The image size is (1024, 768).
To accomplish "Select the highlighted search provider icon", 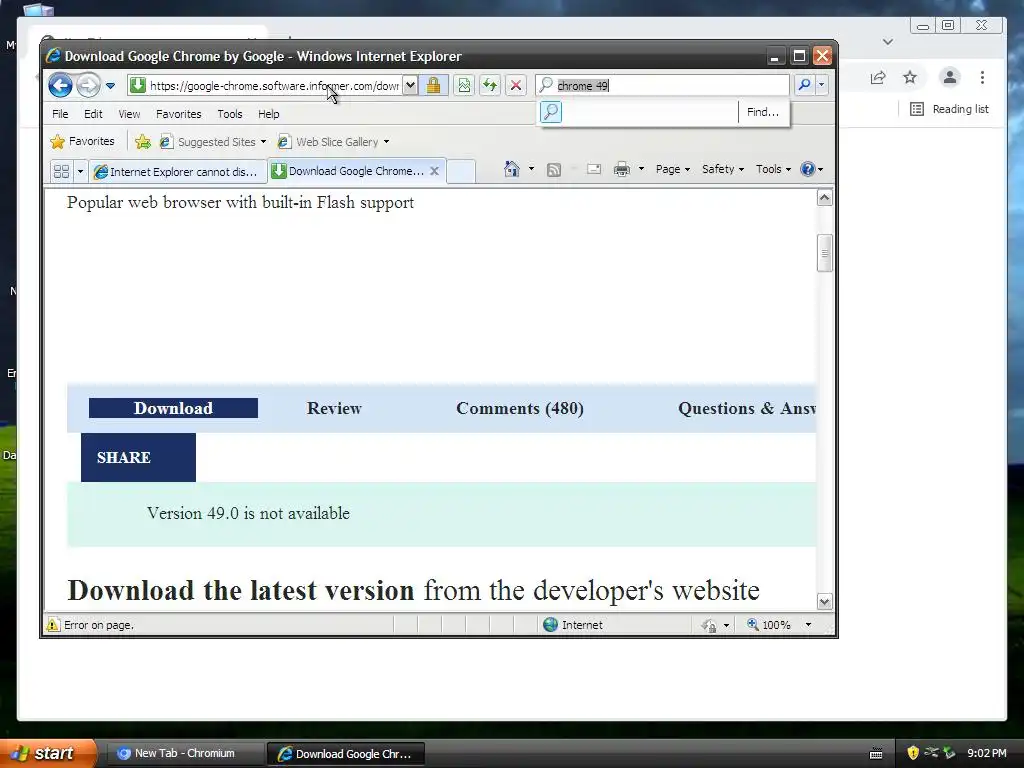I will pyautogui.click(x=551, y=112).
